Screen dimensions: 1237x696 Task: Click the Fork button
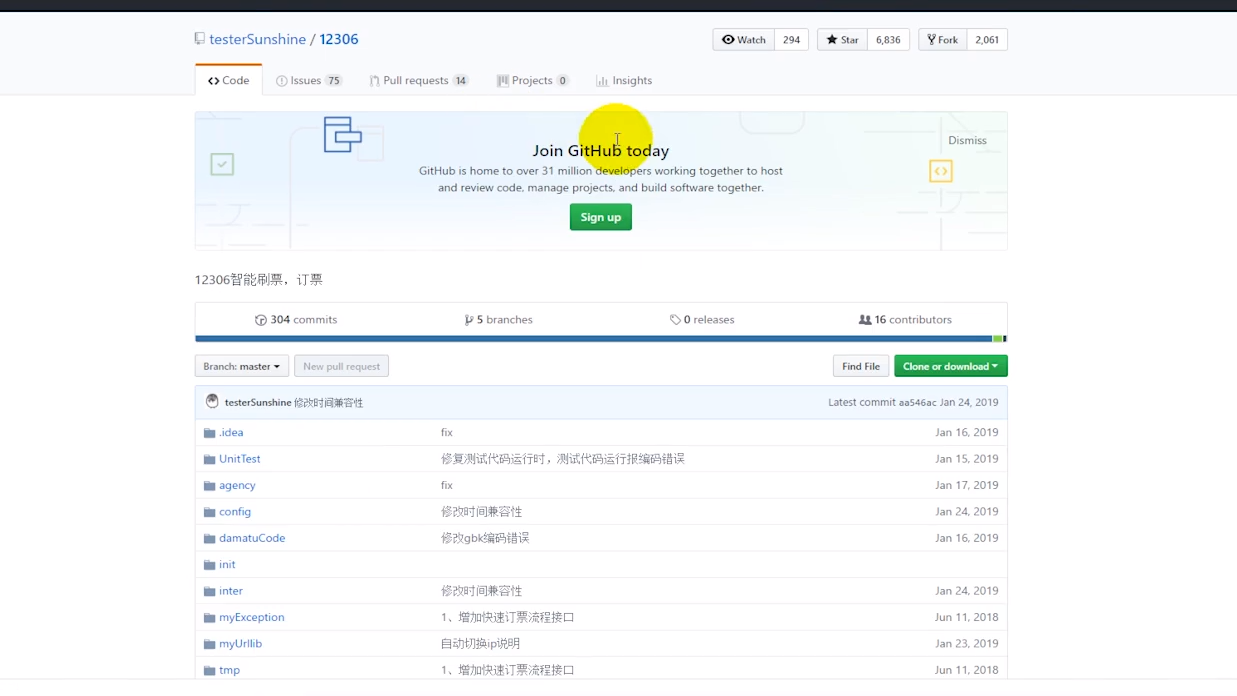point(942,40)
